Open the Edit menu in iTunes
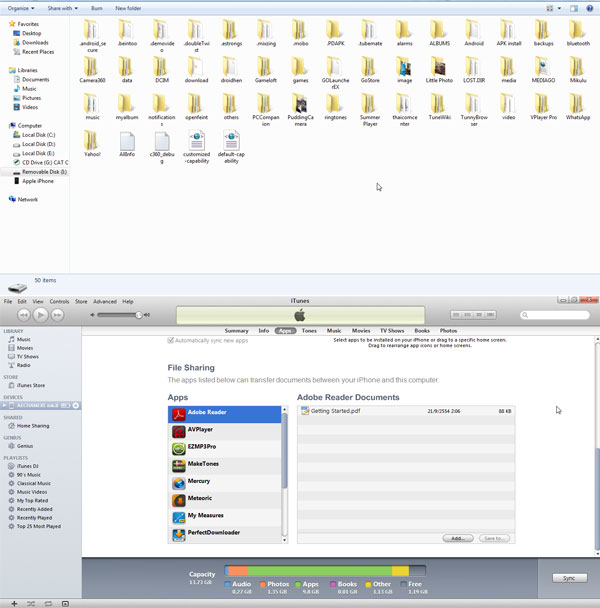This screenshot has height=608, width=600. point(22,301)
